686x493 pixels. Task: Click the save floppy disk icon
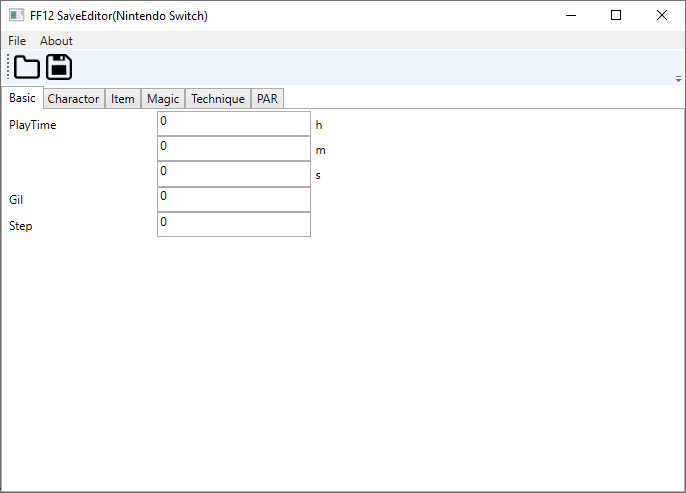point(59,67)
